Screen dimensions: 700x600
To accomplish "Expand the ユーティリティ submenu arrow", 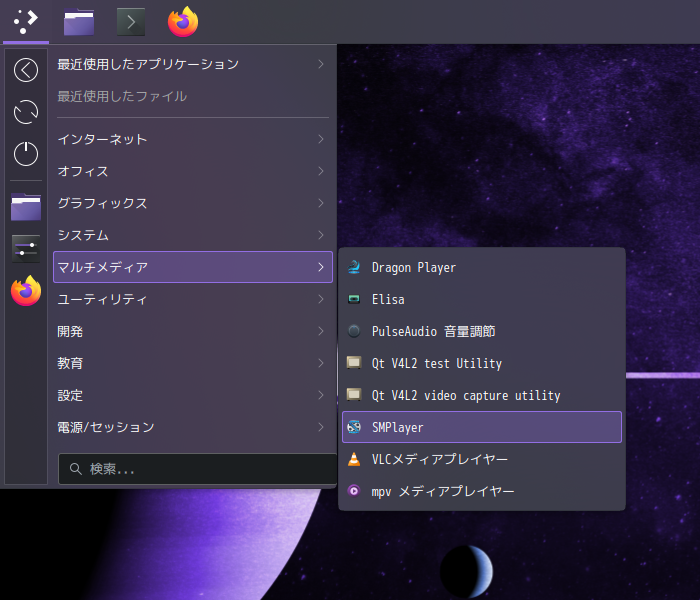I will click(x=321, y=299).
